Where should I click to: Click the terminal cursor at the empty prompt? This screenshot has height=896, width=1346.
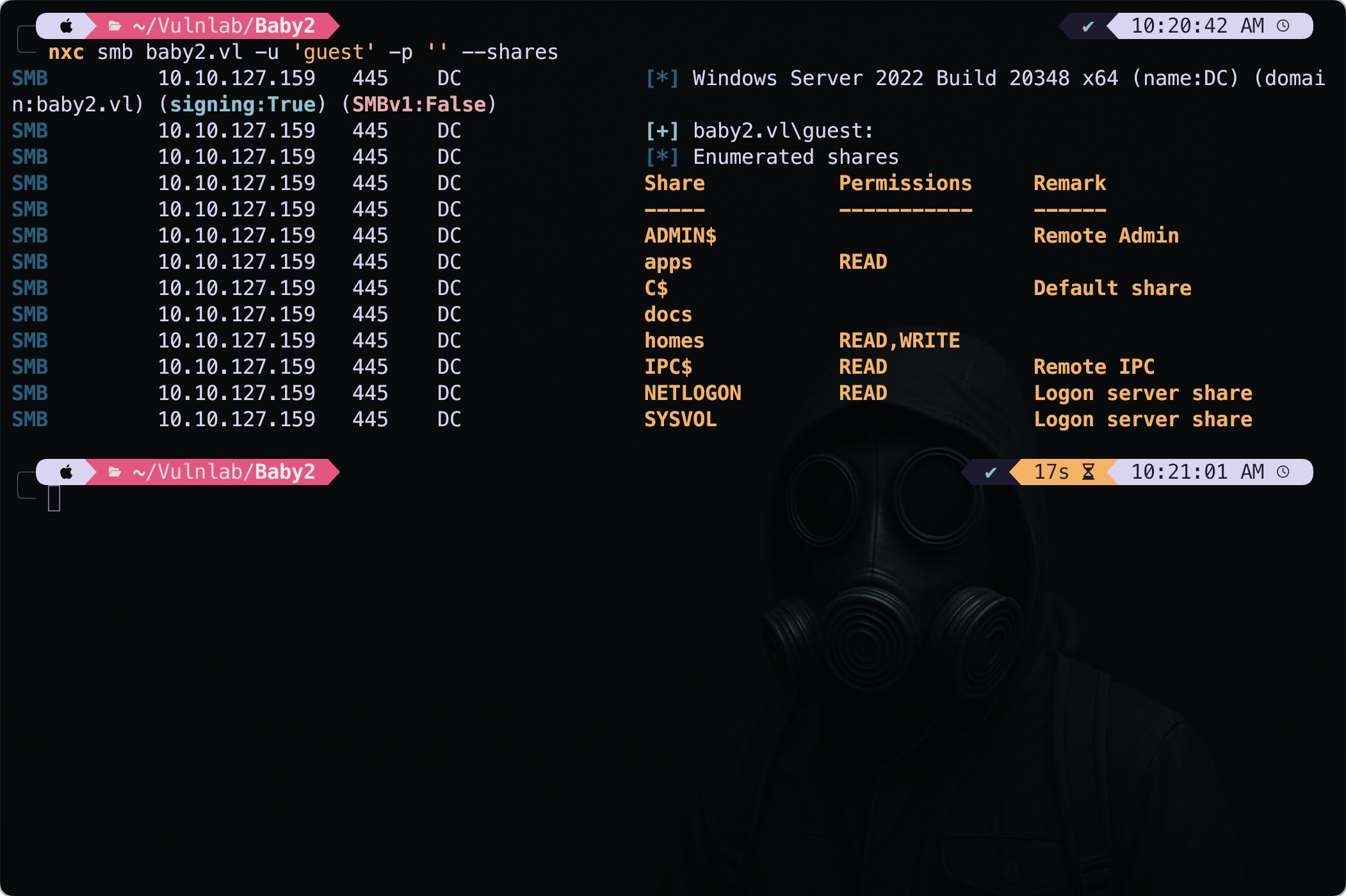[54, 498]
